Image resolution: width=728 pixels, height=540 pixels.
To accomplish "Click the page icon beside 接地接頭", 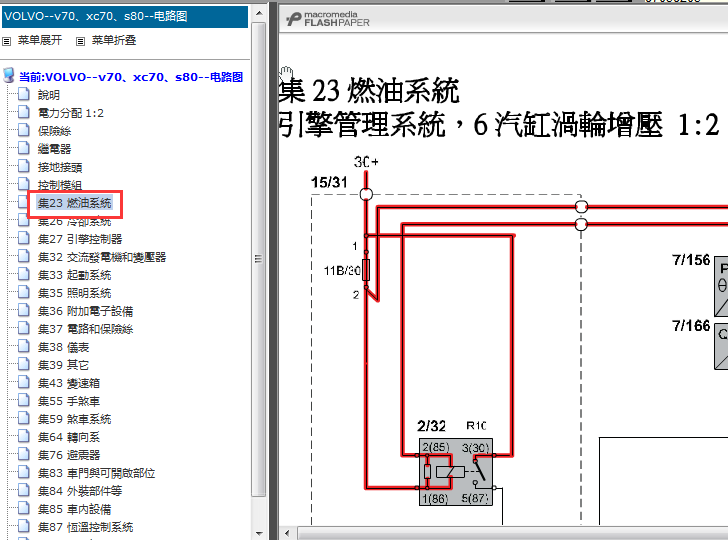I will tap(24, 166).
